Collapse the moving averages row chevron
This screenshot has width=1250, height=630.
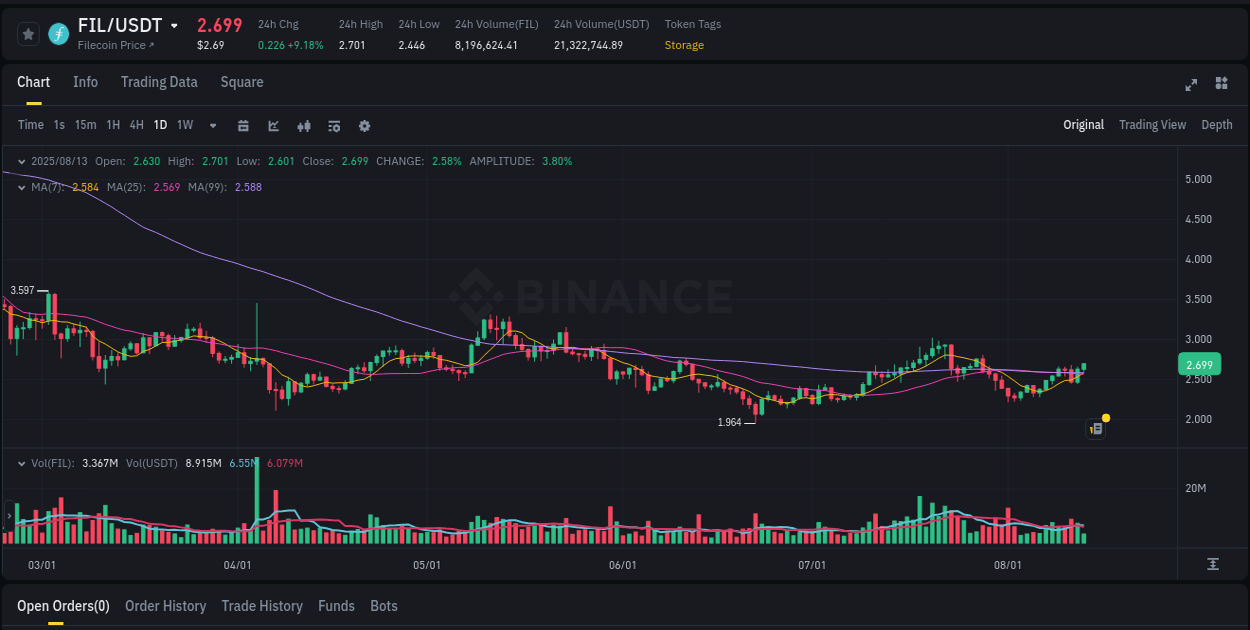[21, 187]
